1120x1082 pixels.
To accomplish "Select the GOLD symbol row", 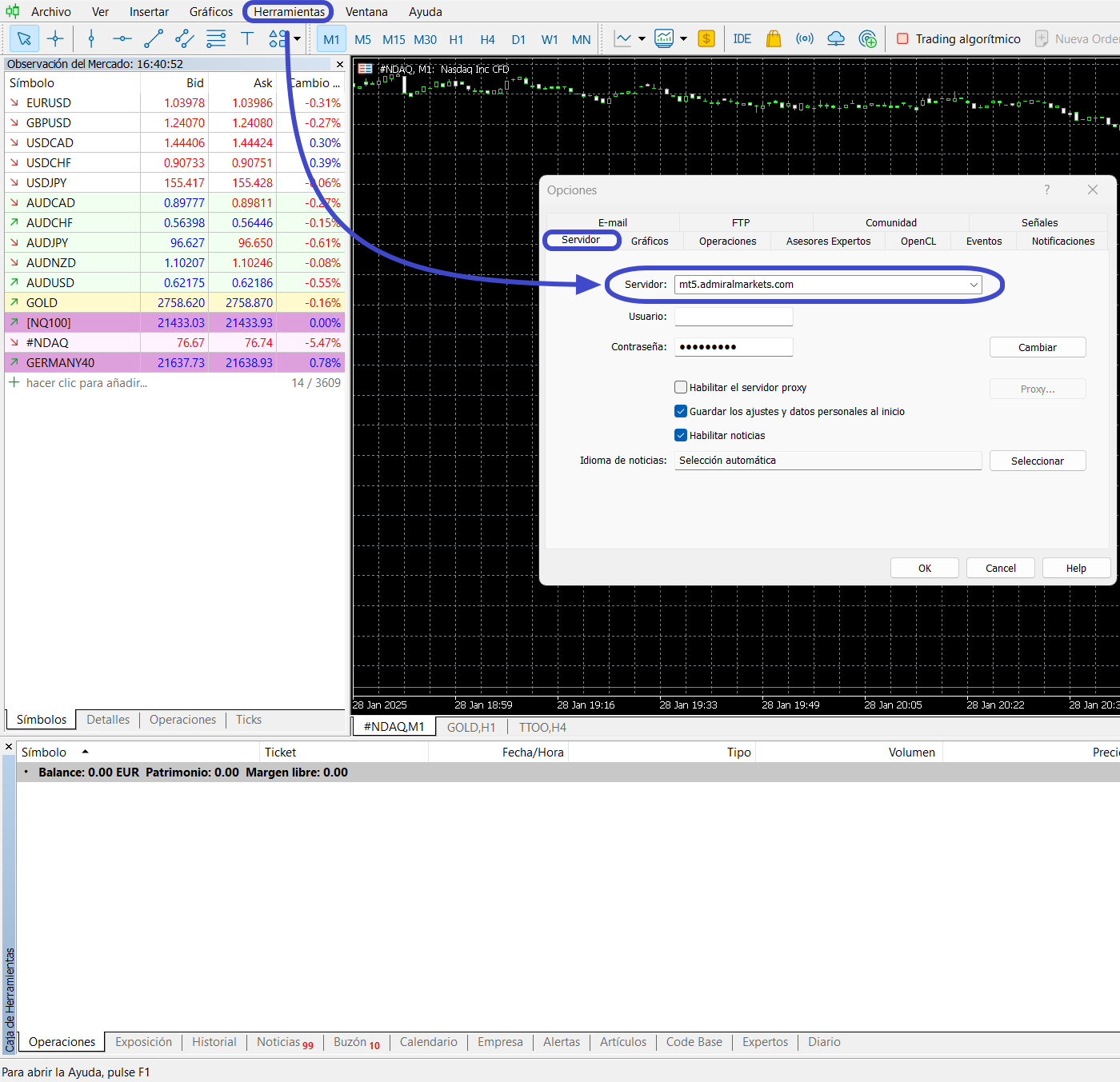I will tap(175, 302).
